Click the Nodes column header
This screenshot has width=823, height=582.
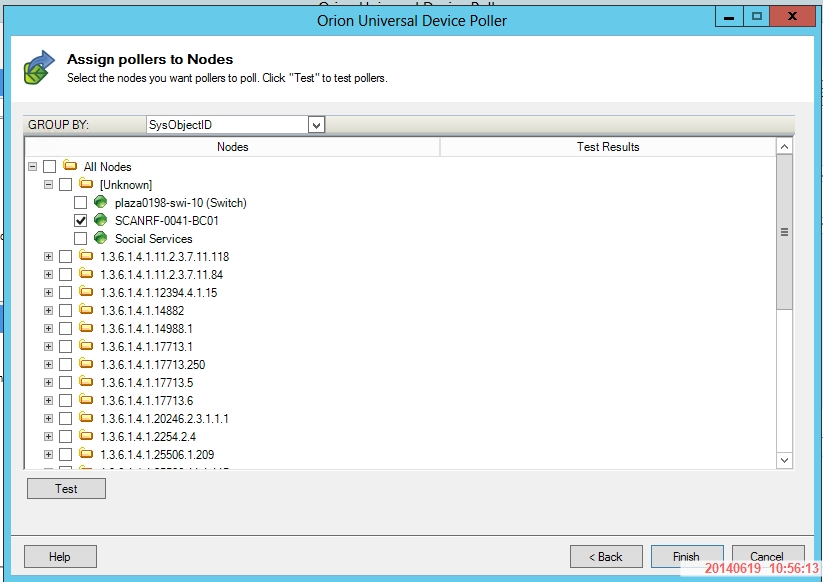tap(232, 146)
